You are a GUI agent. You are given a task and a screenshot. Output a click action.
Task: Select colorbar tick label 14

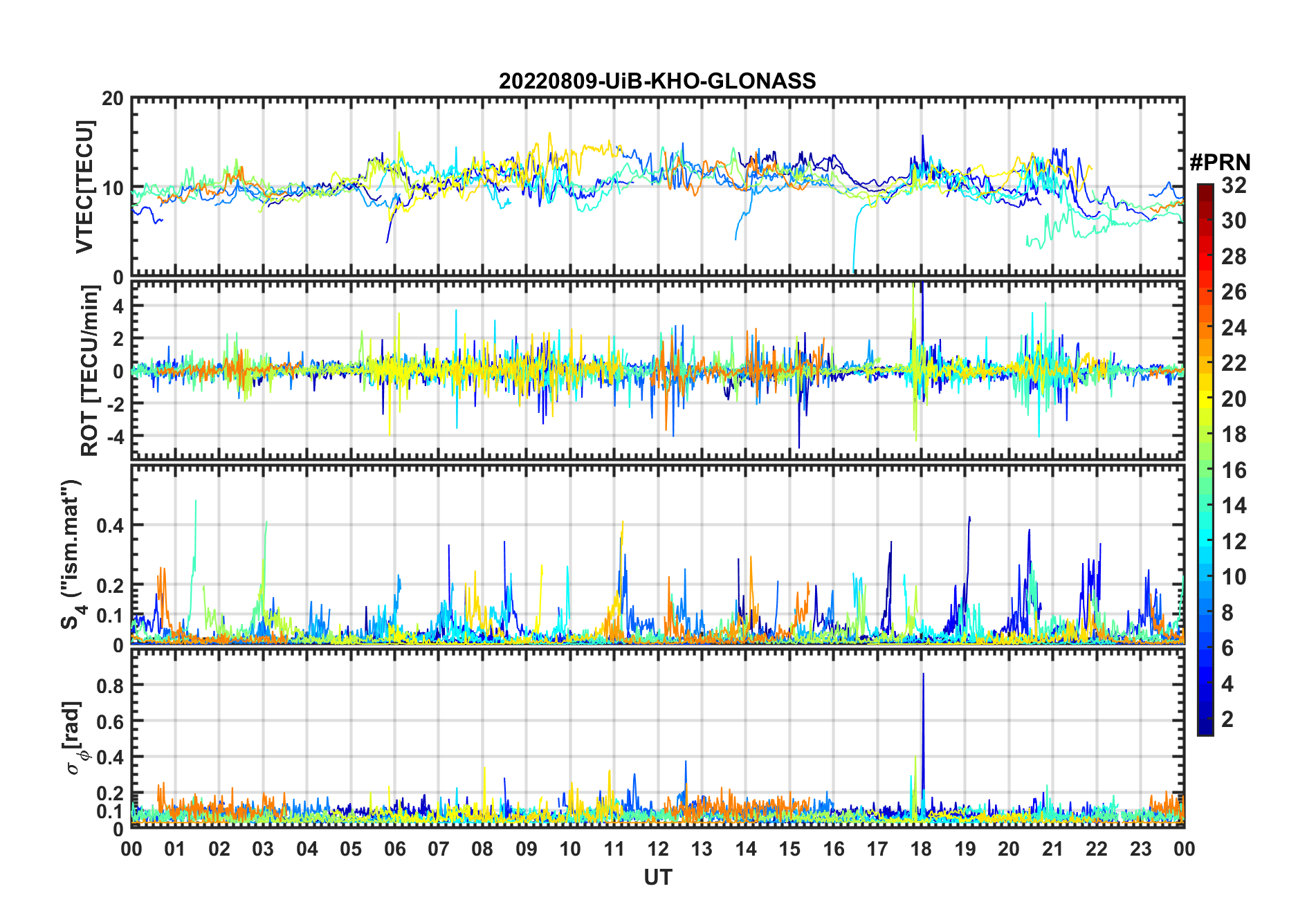pyautogui.click(x=1234, y=506)
